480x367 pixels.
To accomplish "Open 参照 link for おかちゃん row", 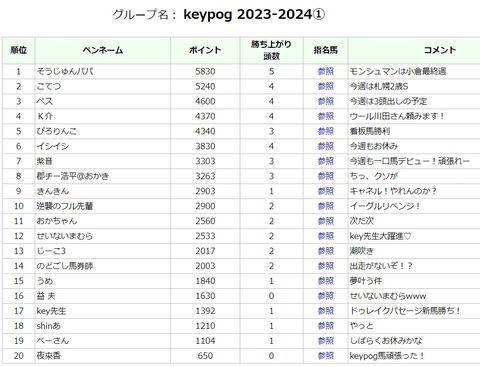I will [x=326, y=221].
